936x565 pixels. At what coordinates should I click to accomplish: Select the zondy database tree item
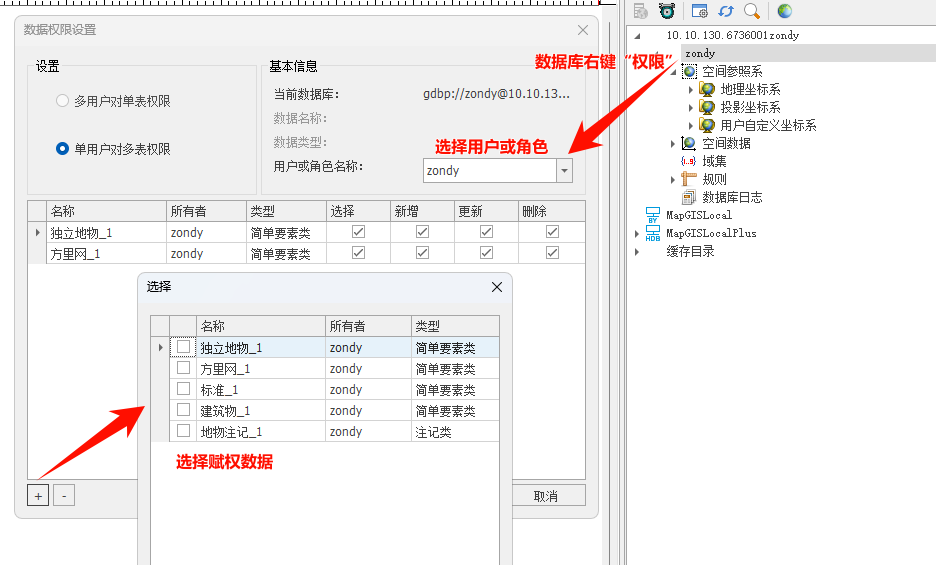point(700,53)
